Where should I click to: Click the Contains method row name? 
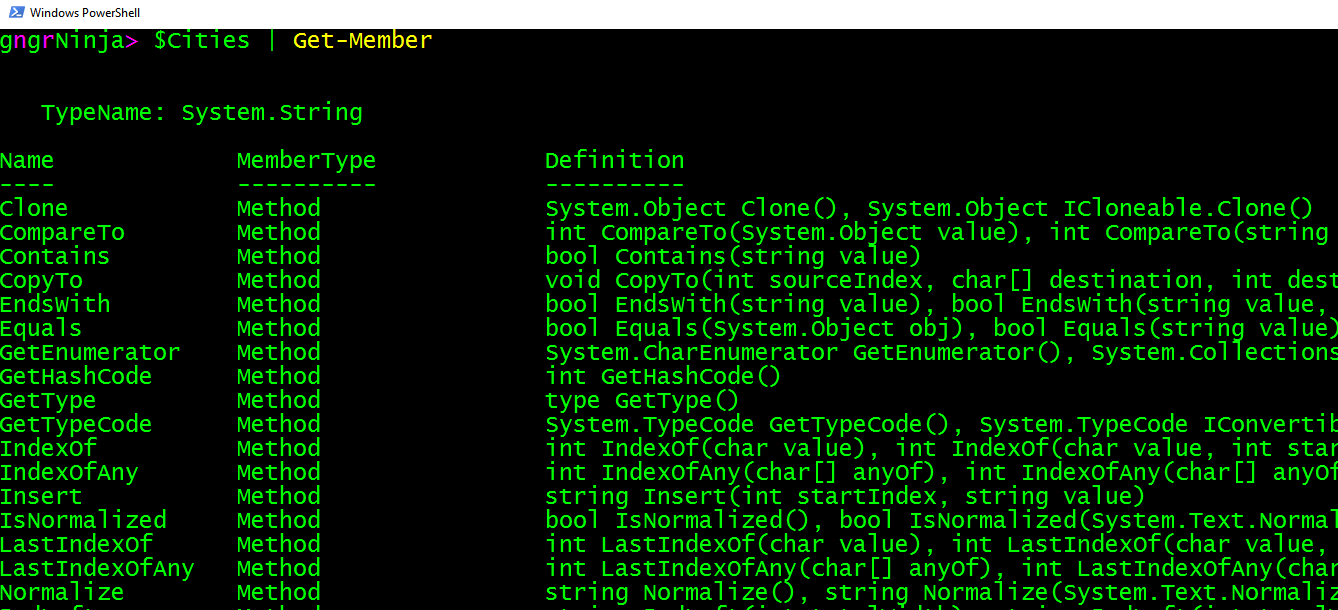[x=55, y=257]
